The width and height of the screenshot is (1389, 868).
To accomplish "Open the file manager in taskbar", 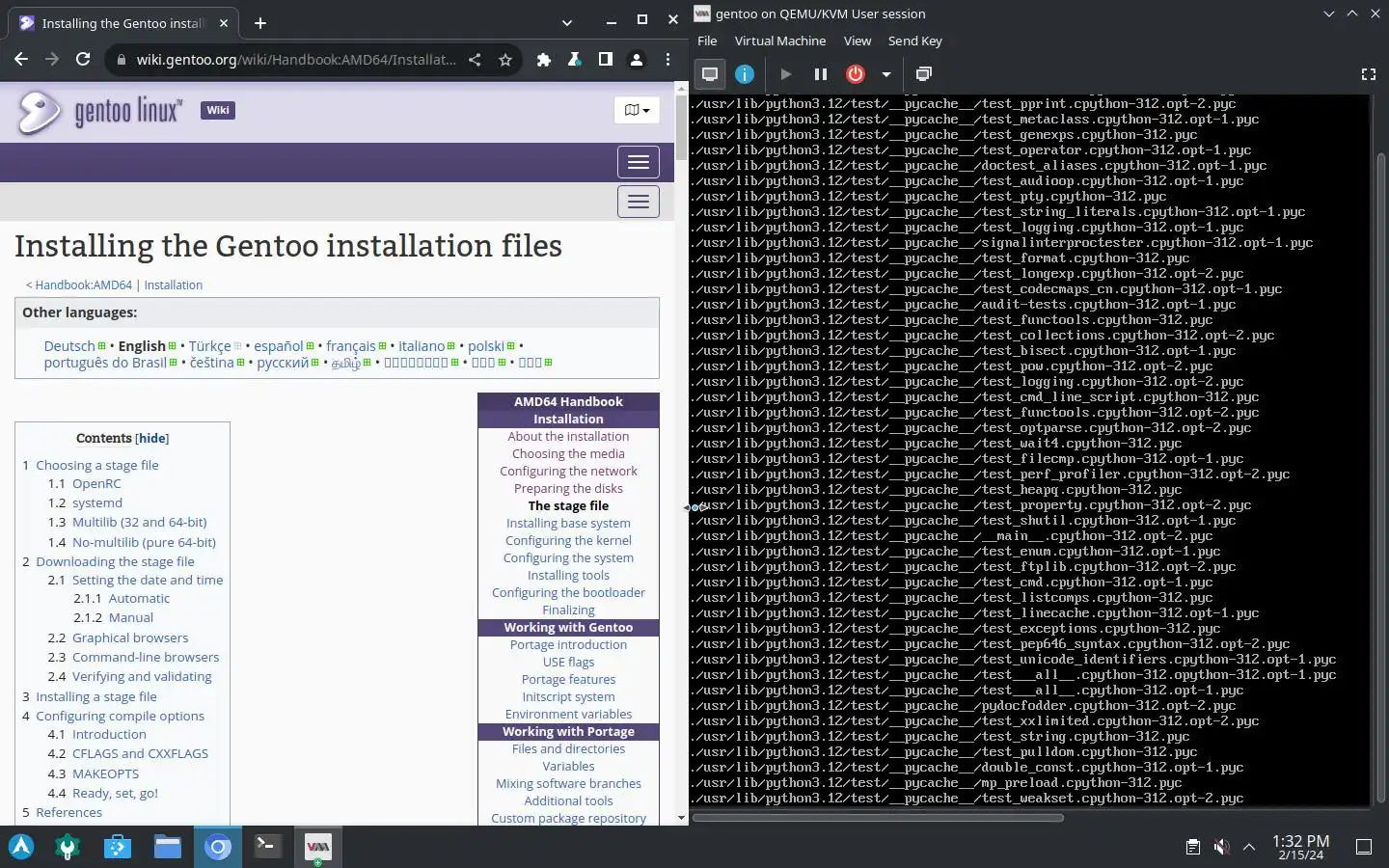I will [x=168, y=847].
